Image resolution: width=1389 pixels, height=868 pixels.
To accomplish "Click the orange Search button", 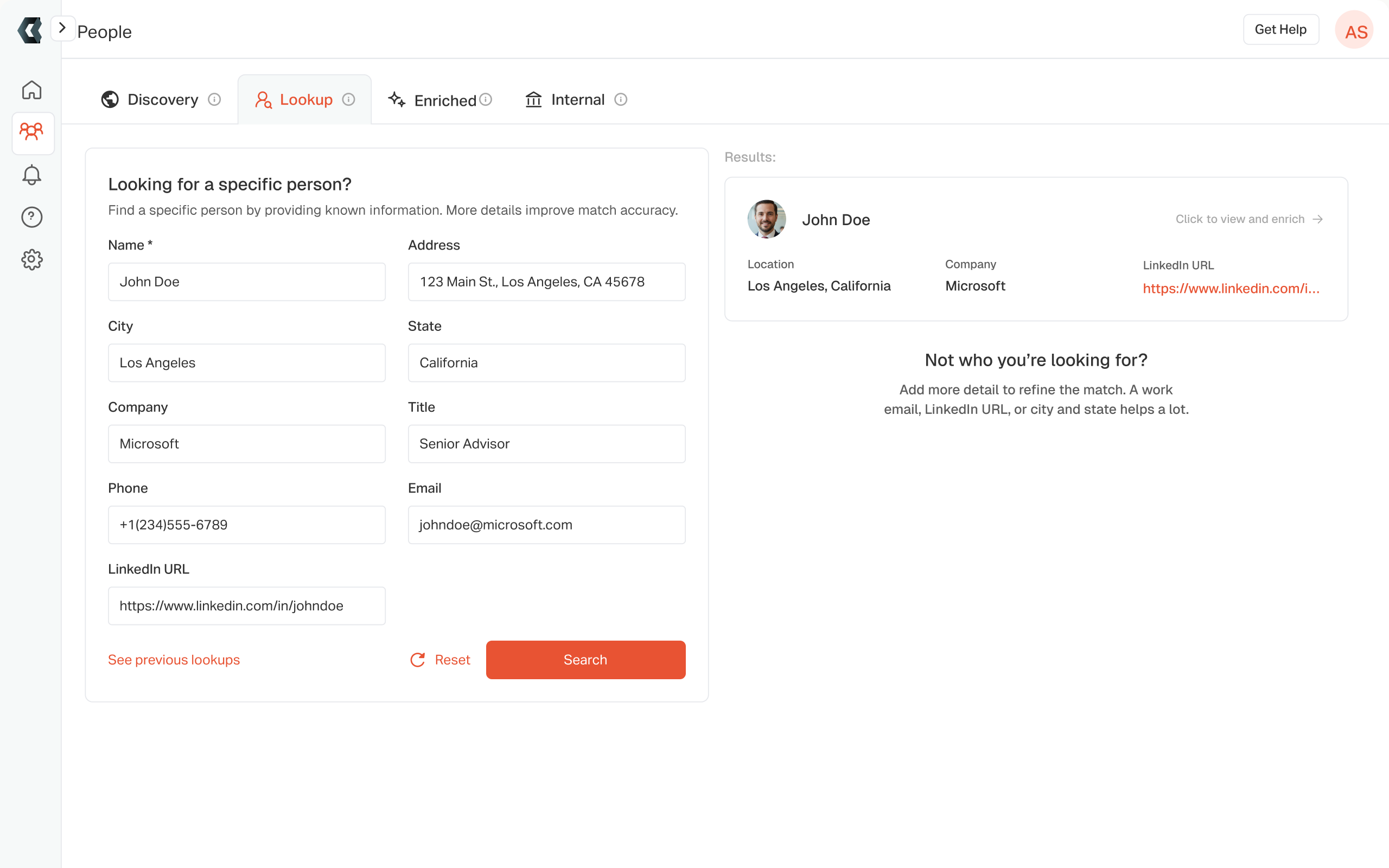I will point(586,660).
